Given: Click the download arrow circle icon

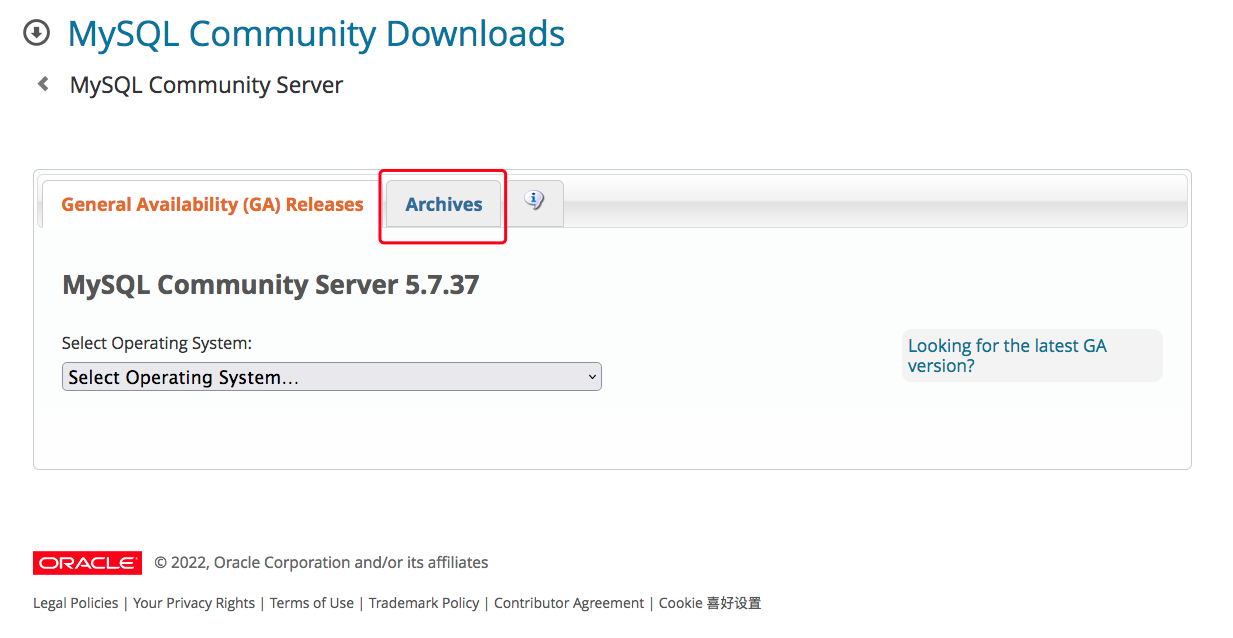Looking at the screenshot, I should 37,34.
